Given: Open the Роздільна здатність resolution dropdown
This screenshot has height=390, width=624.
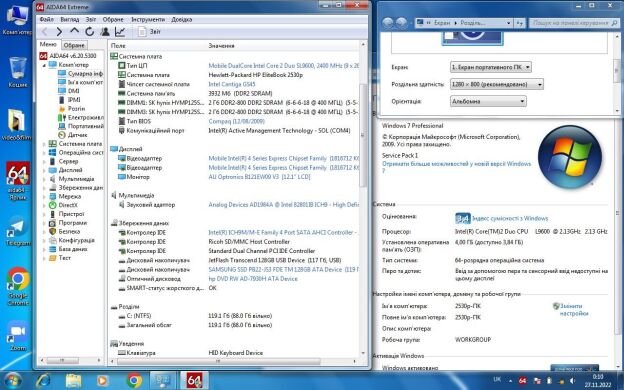Looking at the screenshot, I should click(x=497, y=84).
